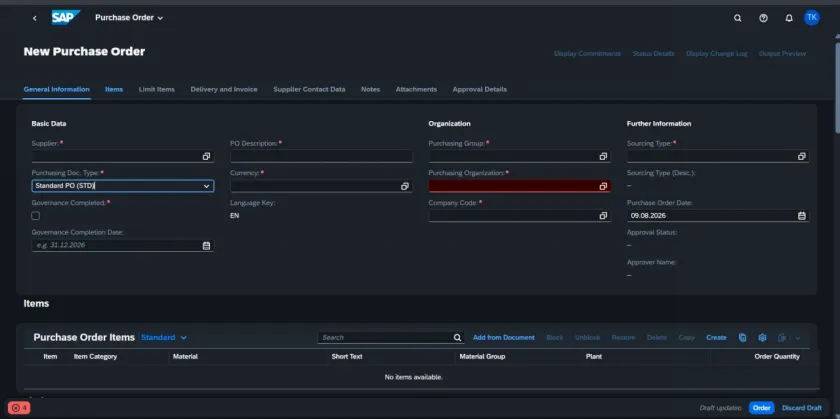Click the Item Category column header
Screen dimensions: 840x419
click(x=95, y=356)
